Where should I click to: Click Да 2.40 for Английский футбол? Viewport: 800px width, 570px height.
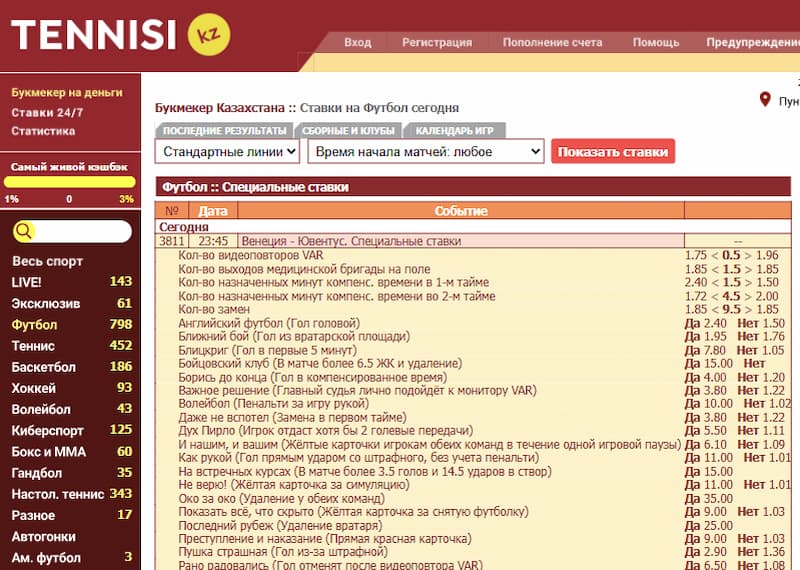click(x=706, y=323)
